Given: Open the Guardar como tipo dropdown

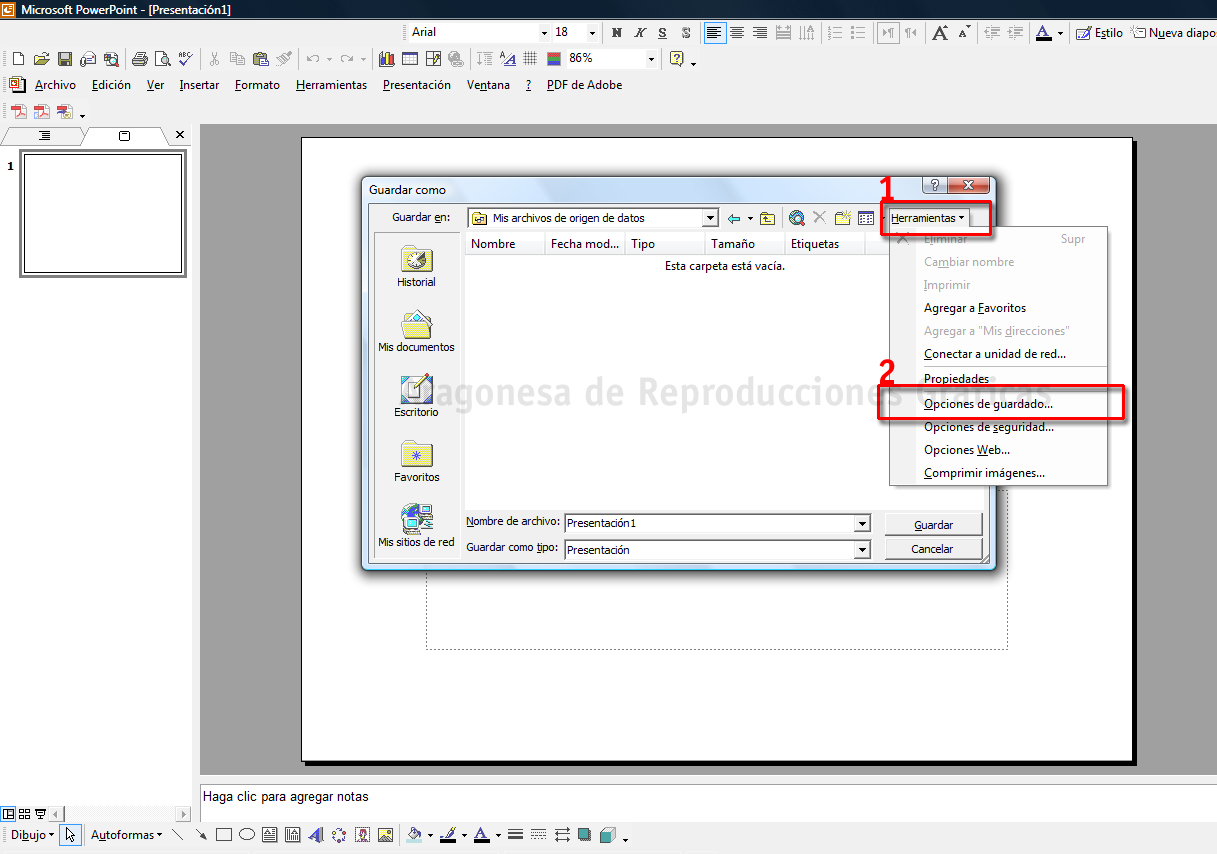Looking at the screenshot, I should click(x=862, y=549).
